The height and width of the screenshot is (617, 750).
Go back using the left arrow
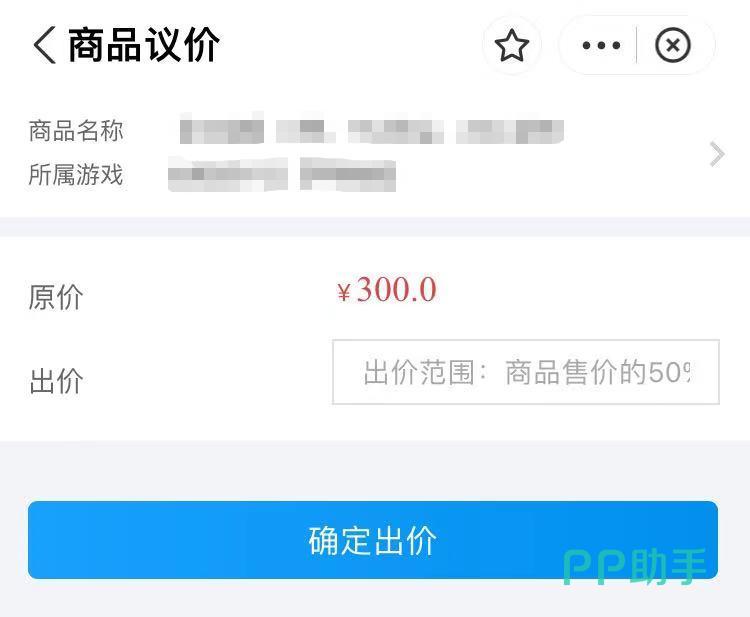pyautogui.click(x=44, y=45)
